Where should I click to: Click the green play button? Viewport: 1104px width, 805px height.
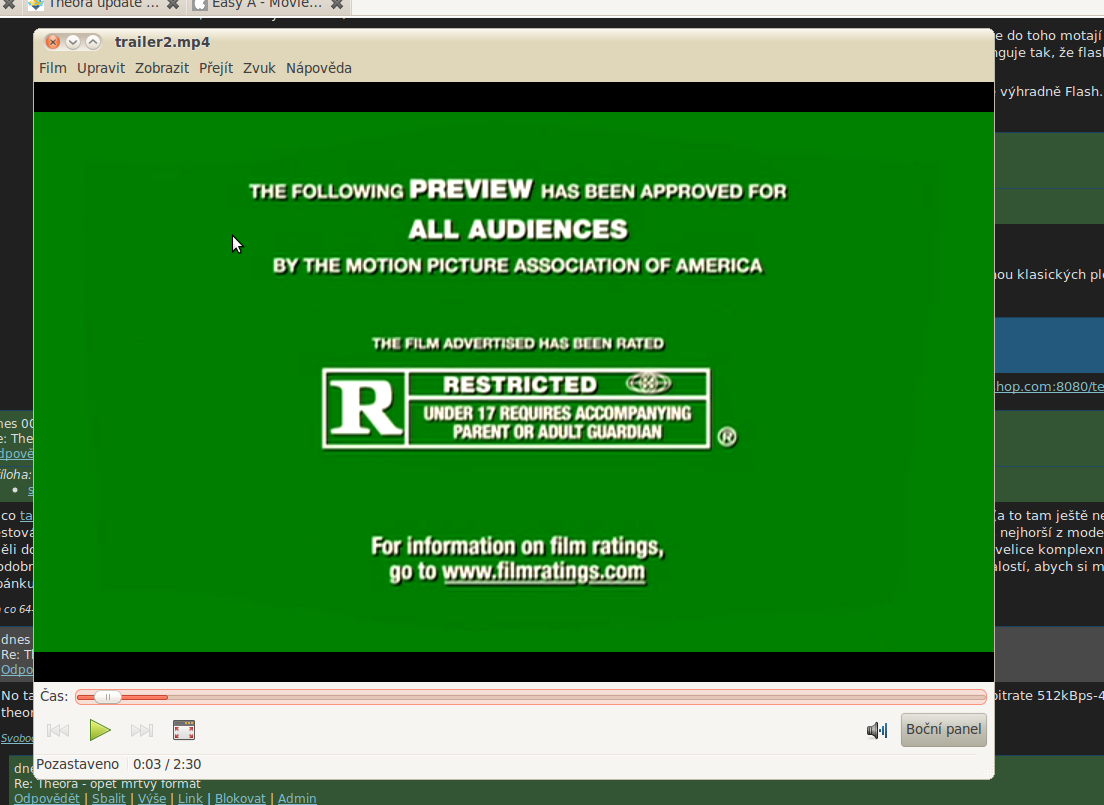[100, 730]
